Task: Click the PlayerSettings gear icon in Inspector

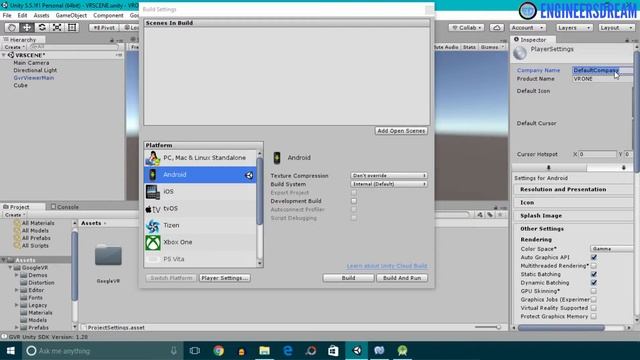Action: tap(520, 52)
